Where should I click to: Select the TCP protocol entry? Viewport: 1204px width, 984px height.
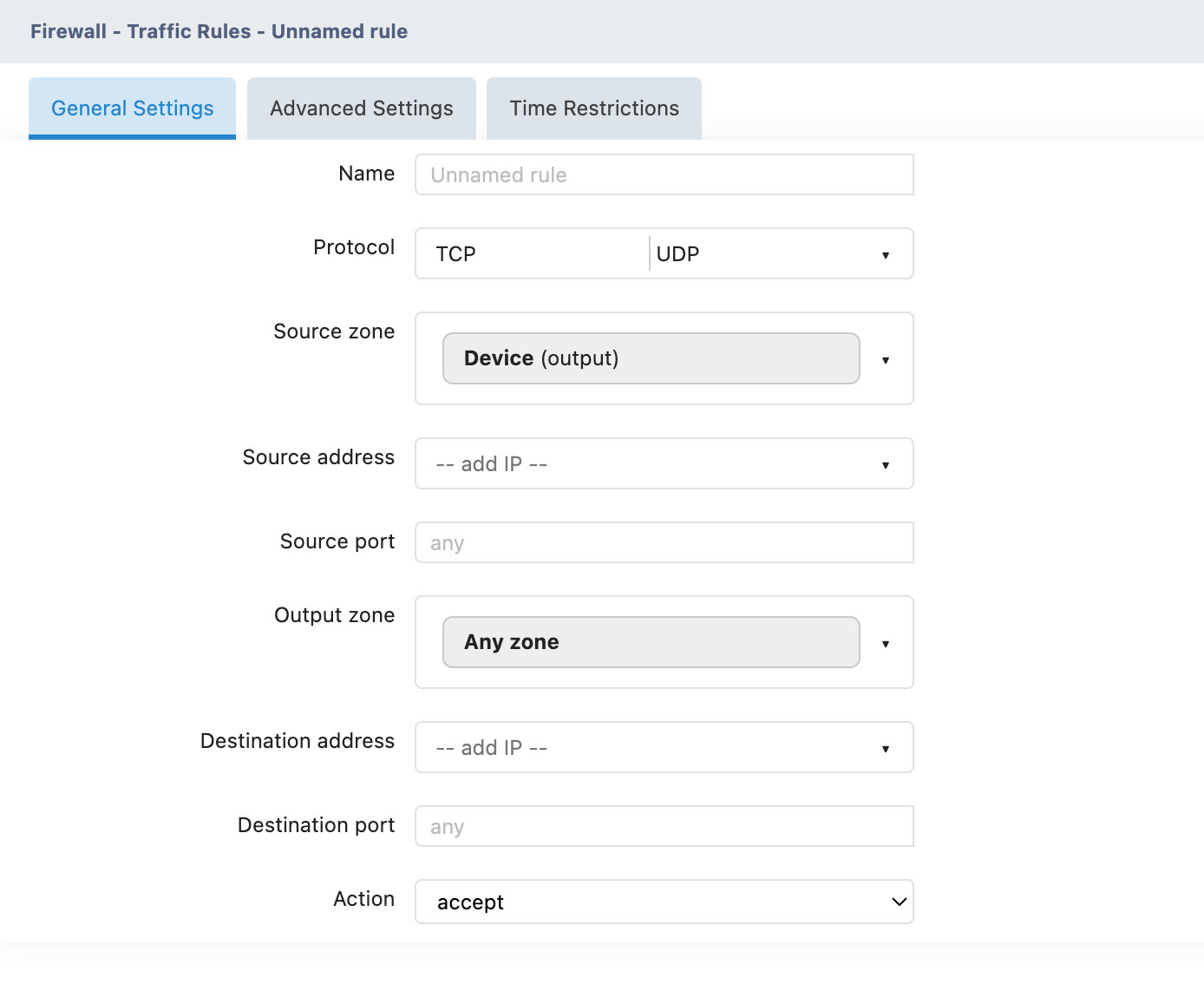[x=456, y=254]
